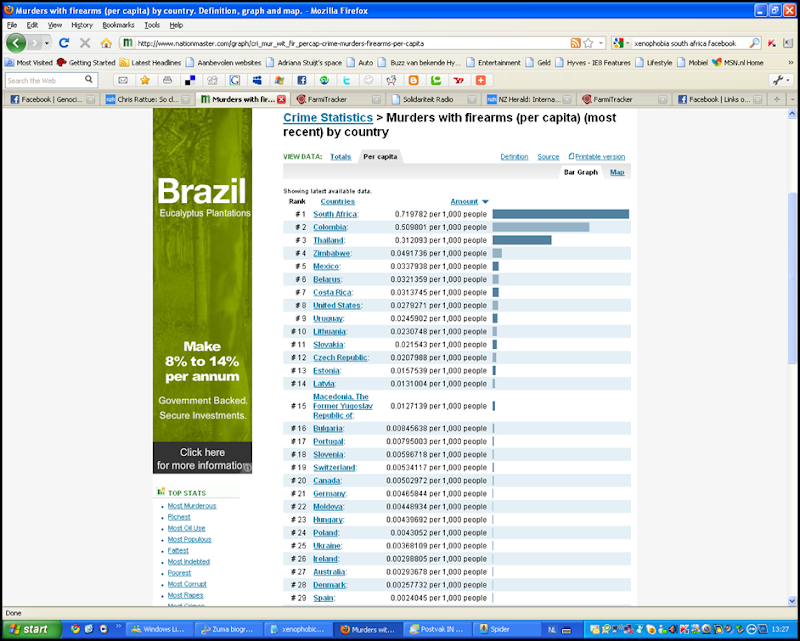Sort by the Amount column arrow
800x641 pixels.
pos(485,202)
